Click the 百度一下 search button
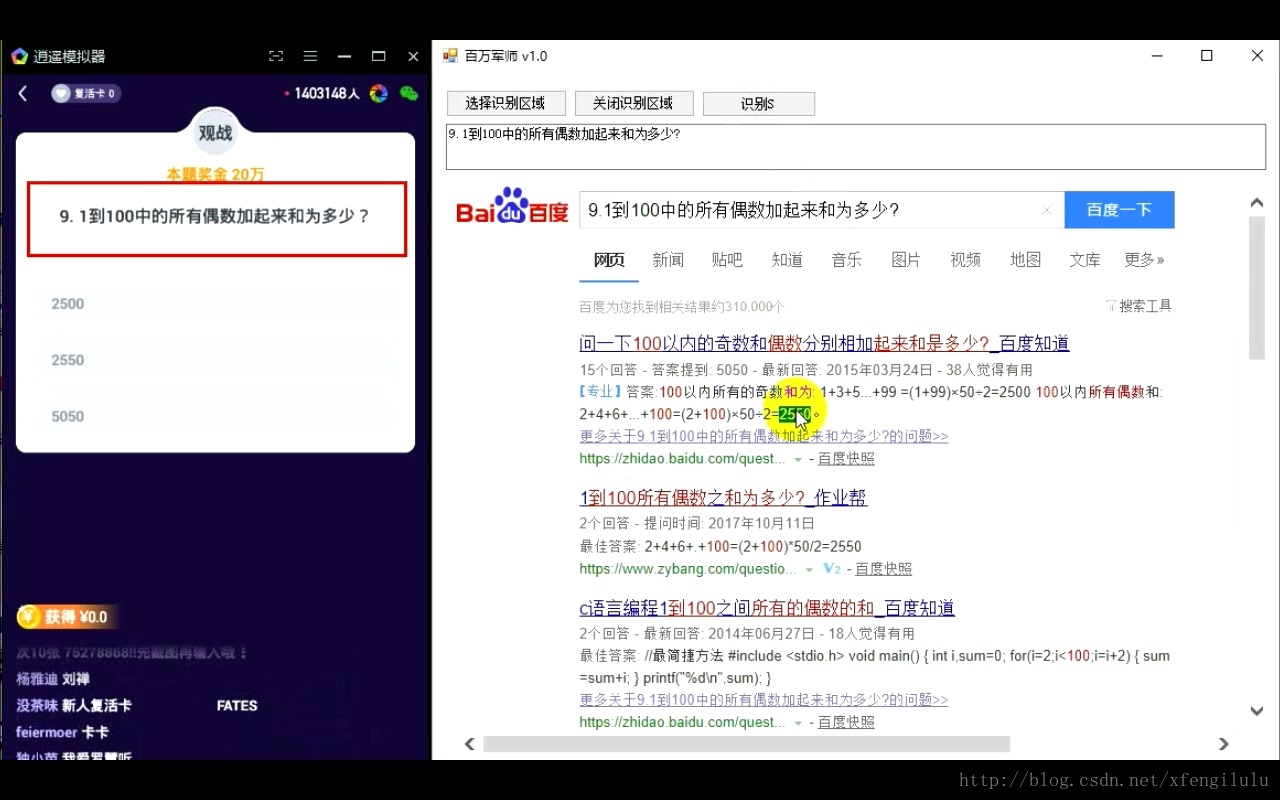This screenshot has height=800, width=1280. pyautogui.click(x=1119, y=210)
